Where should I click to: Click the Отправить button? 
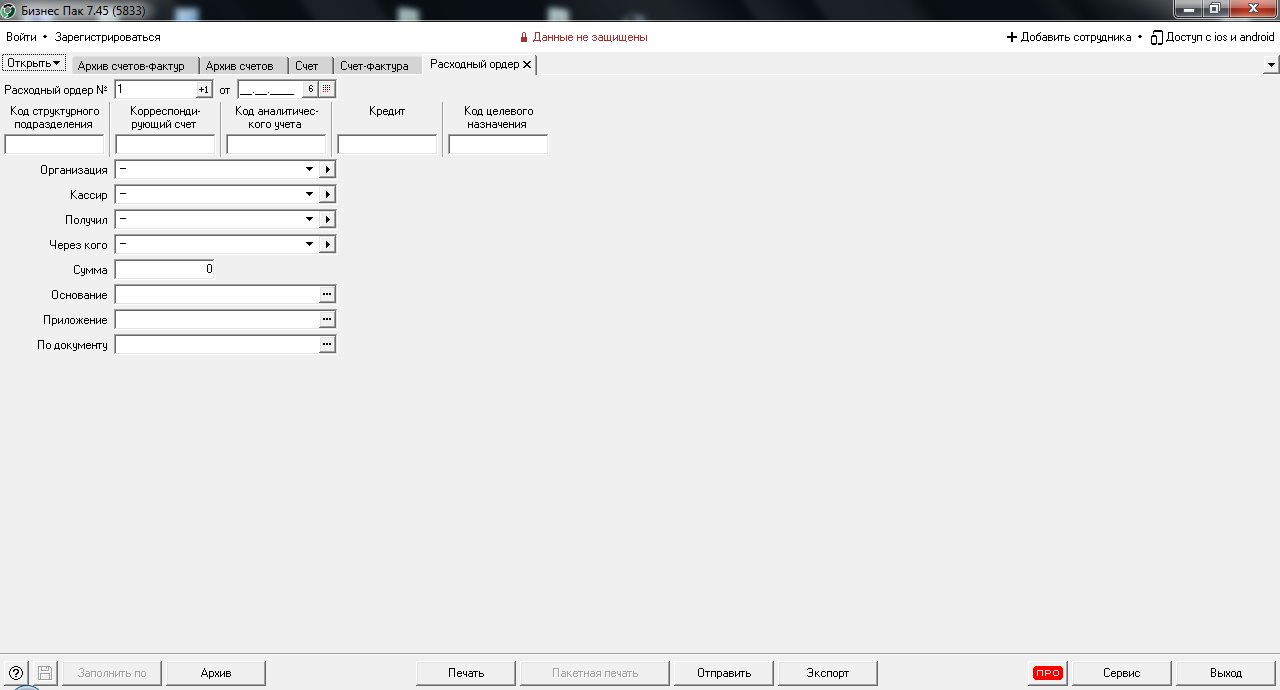724,673
